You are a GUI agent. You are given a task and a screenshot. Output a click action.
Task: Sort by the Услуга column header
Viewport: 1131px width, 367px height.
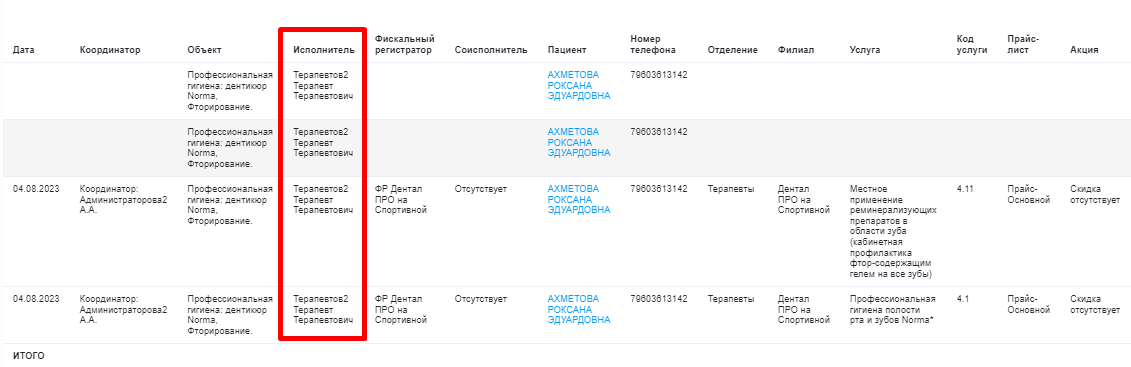[x=865, y=50]
